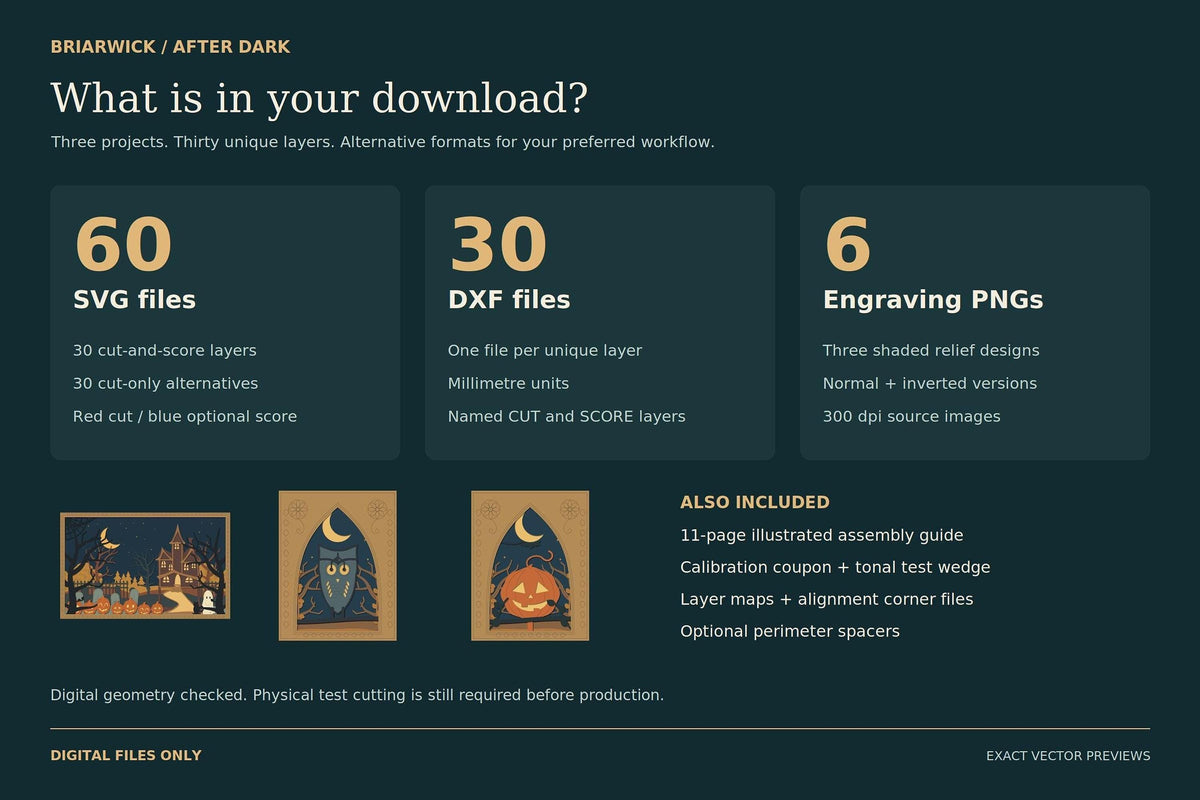Click the 'SVG files' card title
Viewport: 1200px width, 800px height.
(x=134, y=300)
